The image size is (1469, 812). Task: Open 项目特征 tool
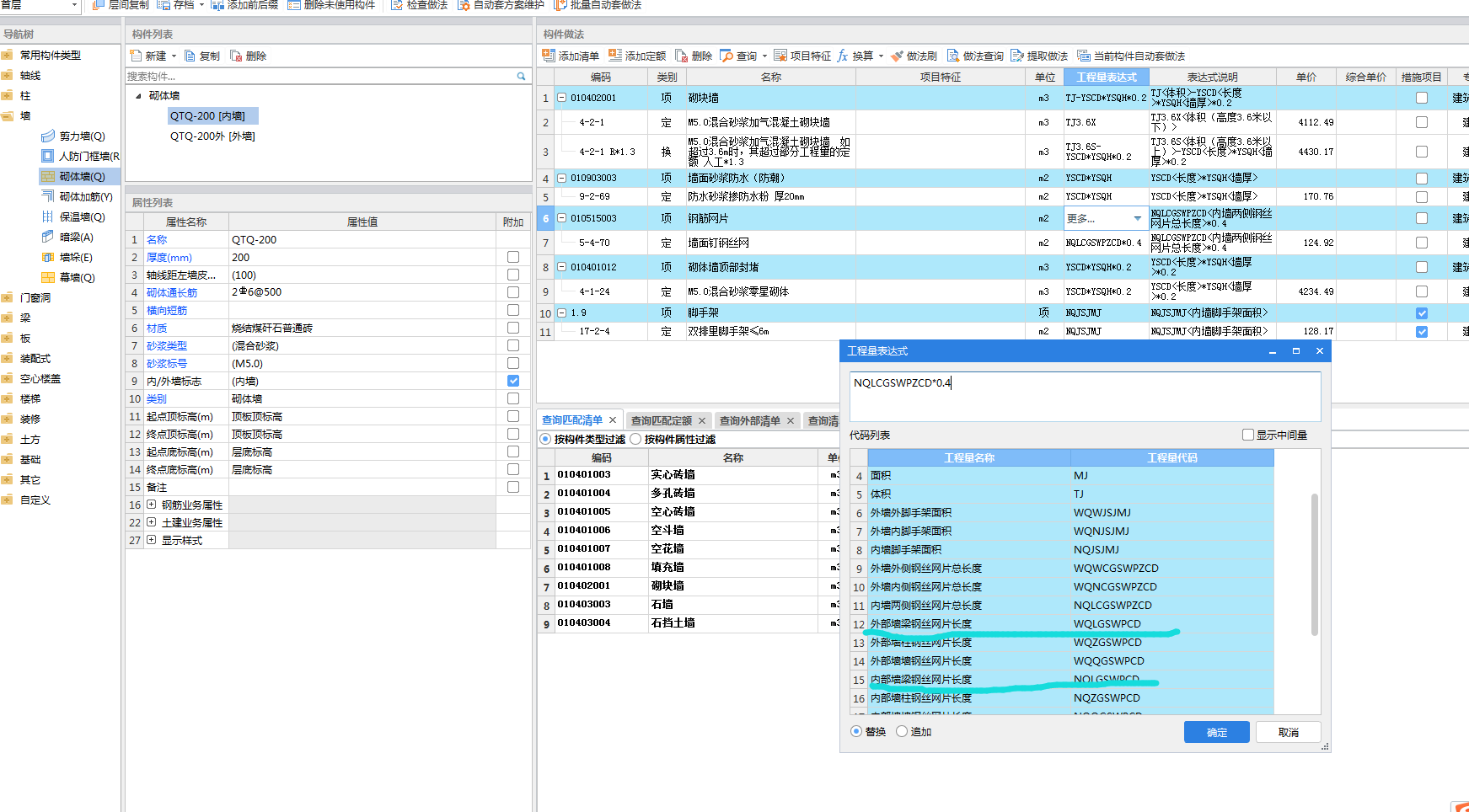click(802, 56)
